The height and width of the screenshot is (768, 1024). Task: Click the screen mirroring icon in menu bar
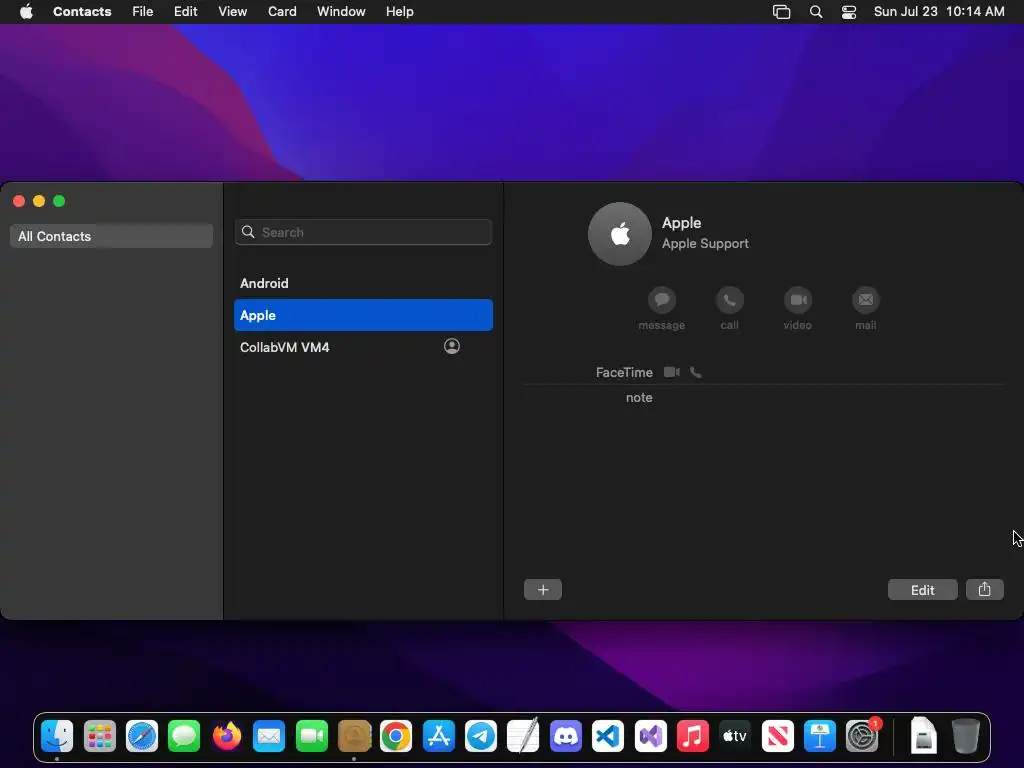click(781, 12)
